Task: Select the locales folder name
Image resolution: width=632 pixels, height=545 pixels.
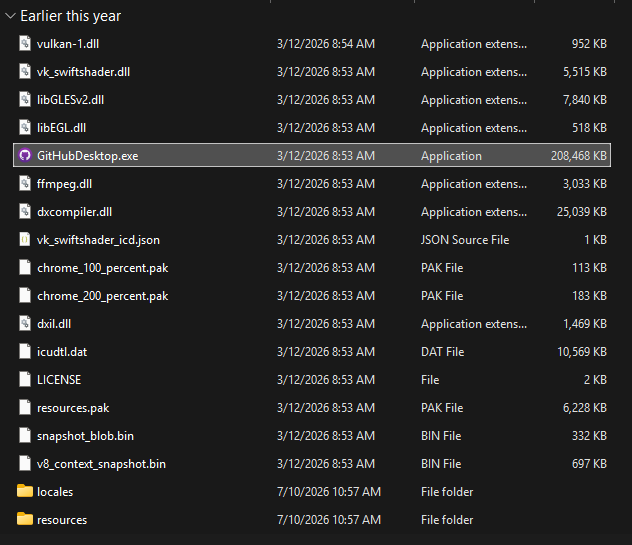Action: click(x=55, y=492)
